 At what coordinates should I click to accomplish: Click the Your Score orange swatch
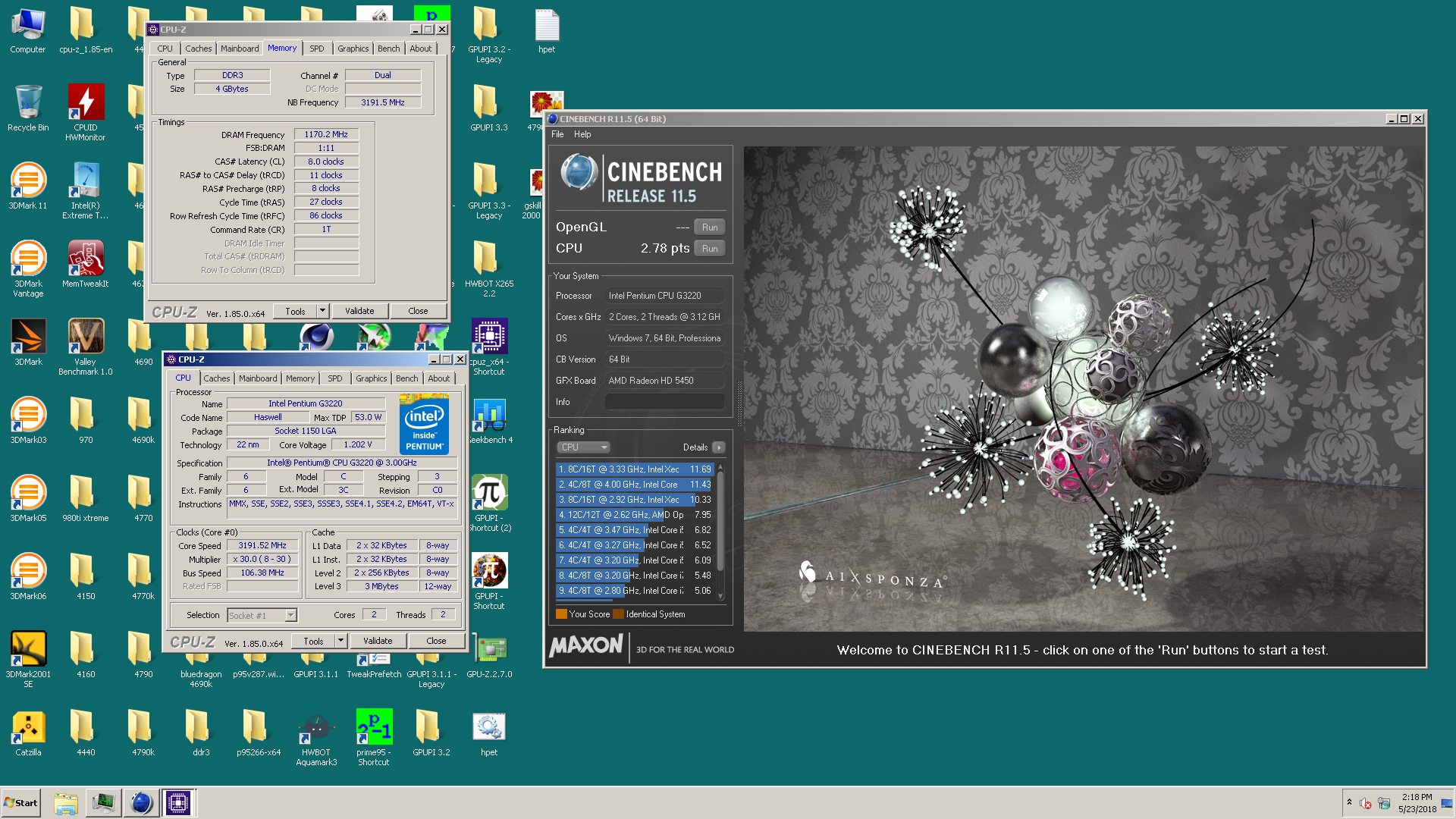pos(561,614)
